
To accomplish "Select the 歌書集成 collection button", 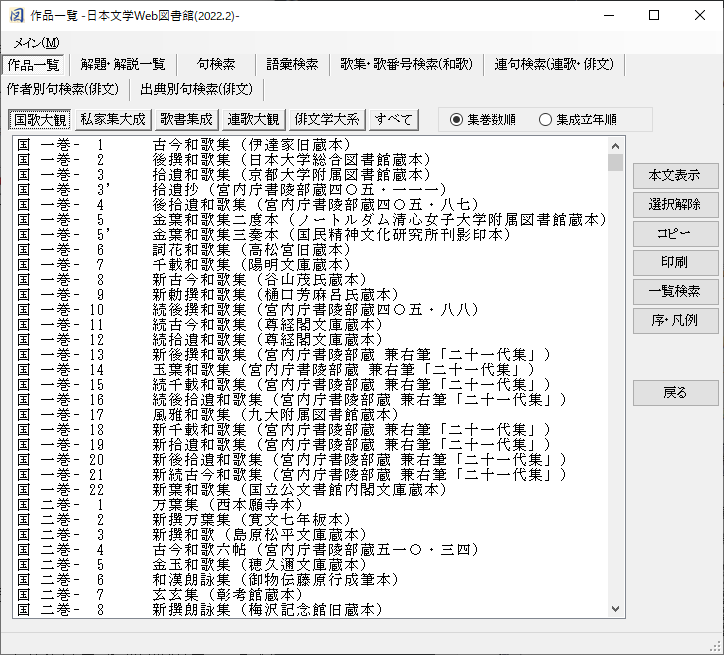I will click(187, 120).
